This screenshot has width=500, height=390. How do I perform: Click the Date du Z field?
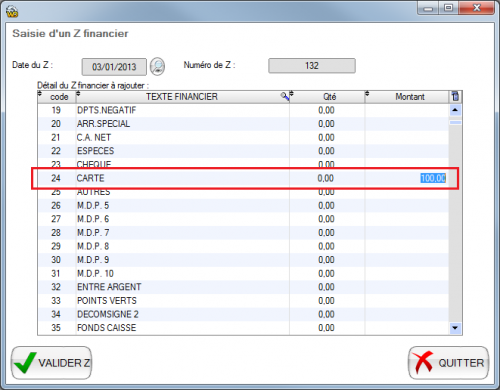[114, 67]
